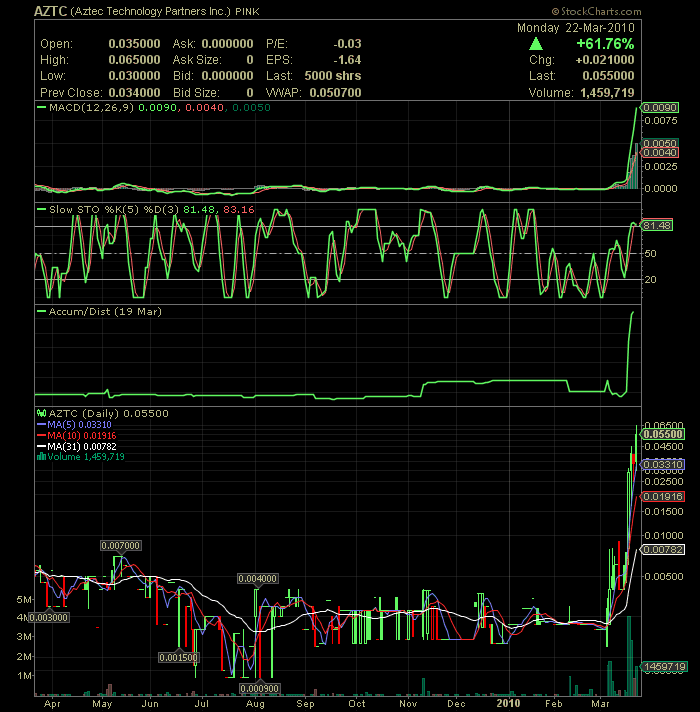Click the 2M volume axis label
Screen dimensions: 700x712
point(24,657)
